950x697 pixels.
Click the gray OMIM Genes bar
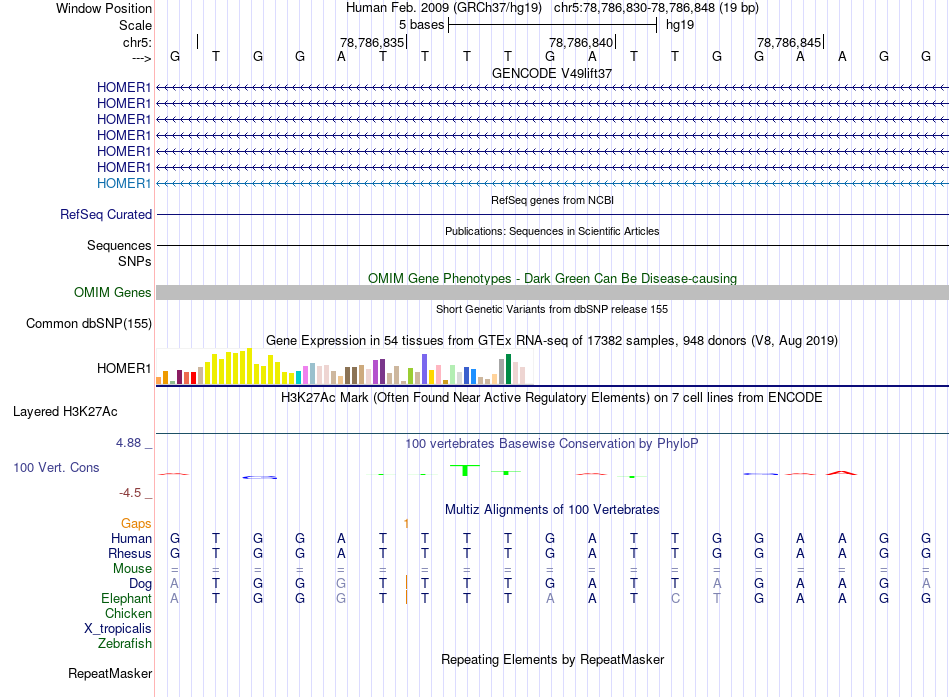552,292
